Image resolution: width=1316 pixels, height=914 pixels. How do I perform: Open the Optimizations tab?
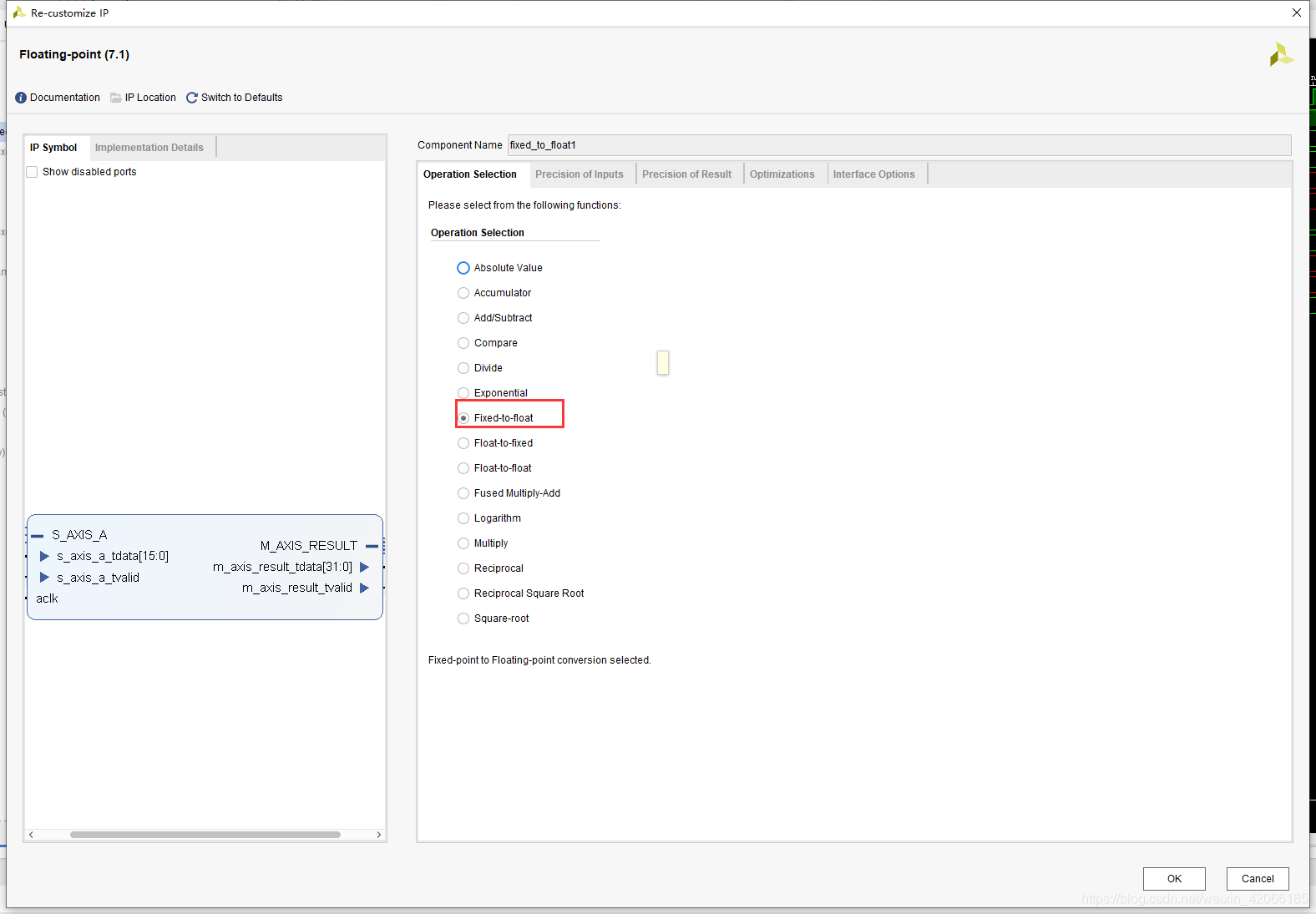[782, 174]
